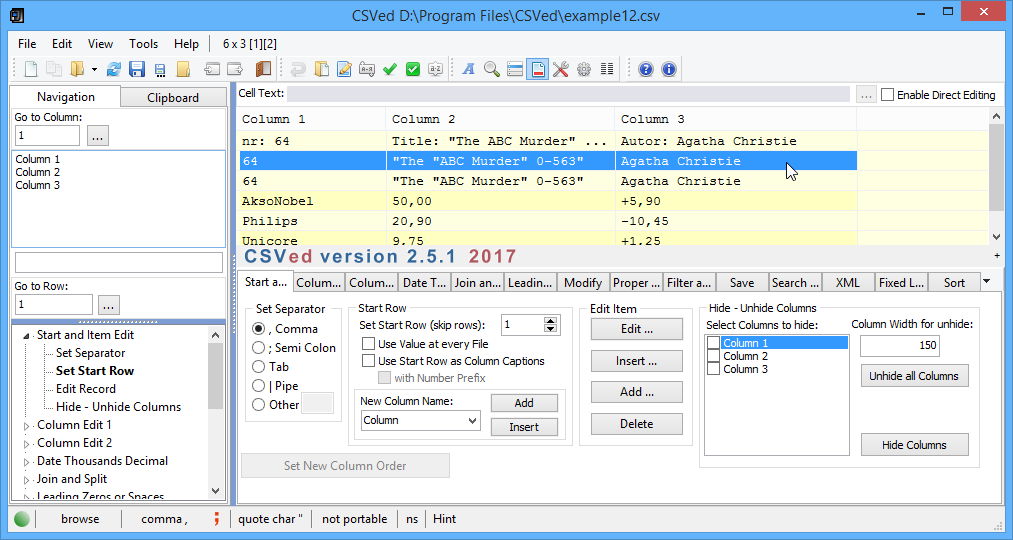Click the import arrow-into-box icon

point(212,69)
